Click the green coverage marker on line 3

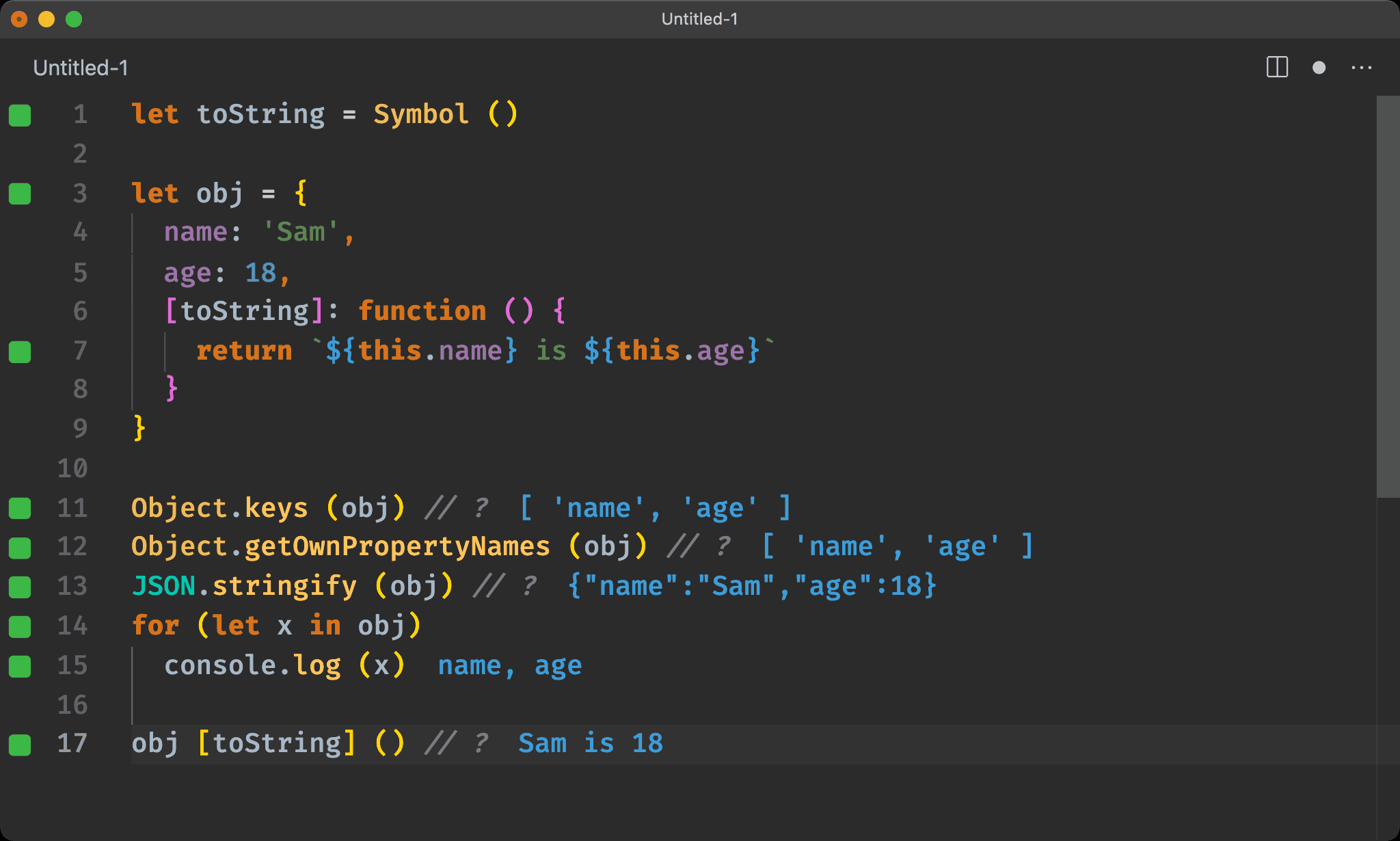tap(20, 193)
